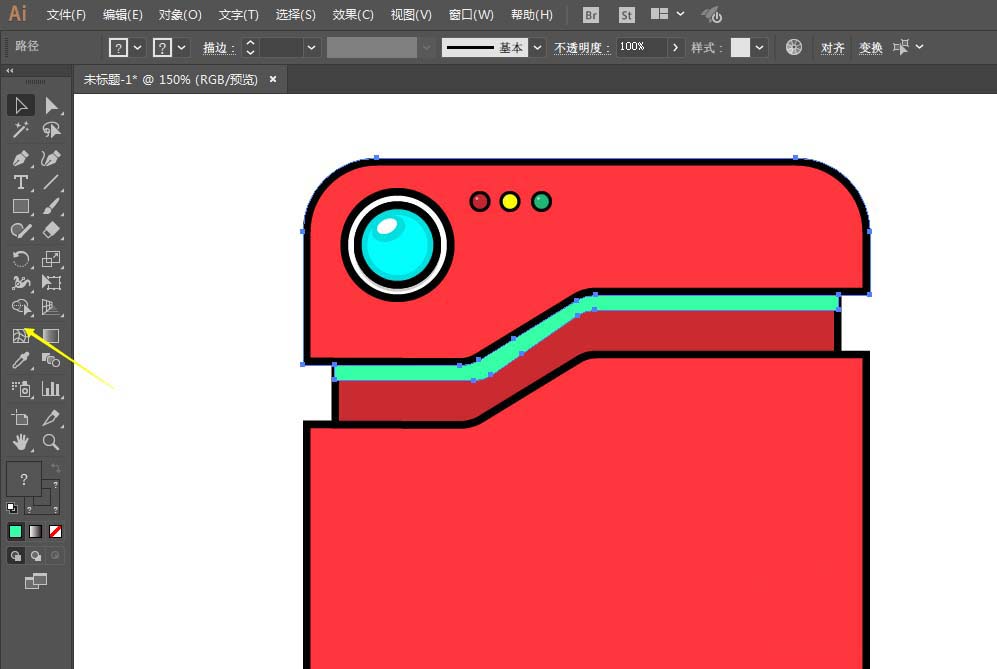Change screen mode button
The image size is (997, 669).
coord(36,581)
